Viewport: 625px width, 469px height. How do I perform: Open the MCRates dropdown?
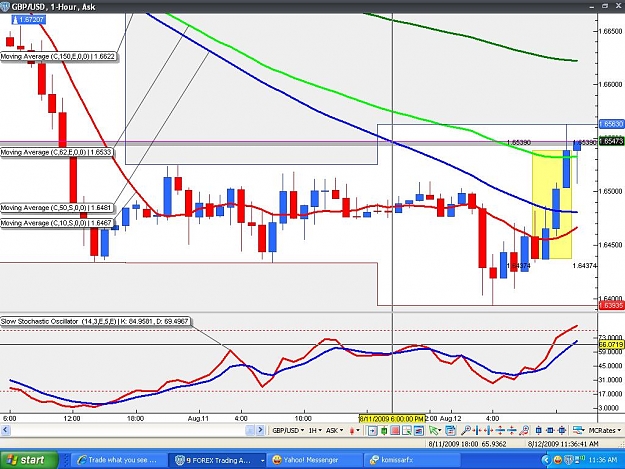click(604, 430)
